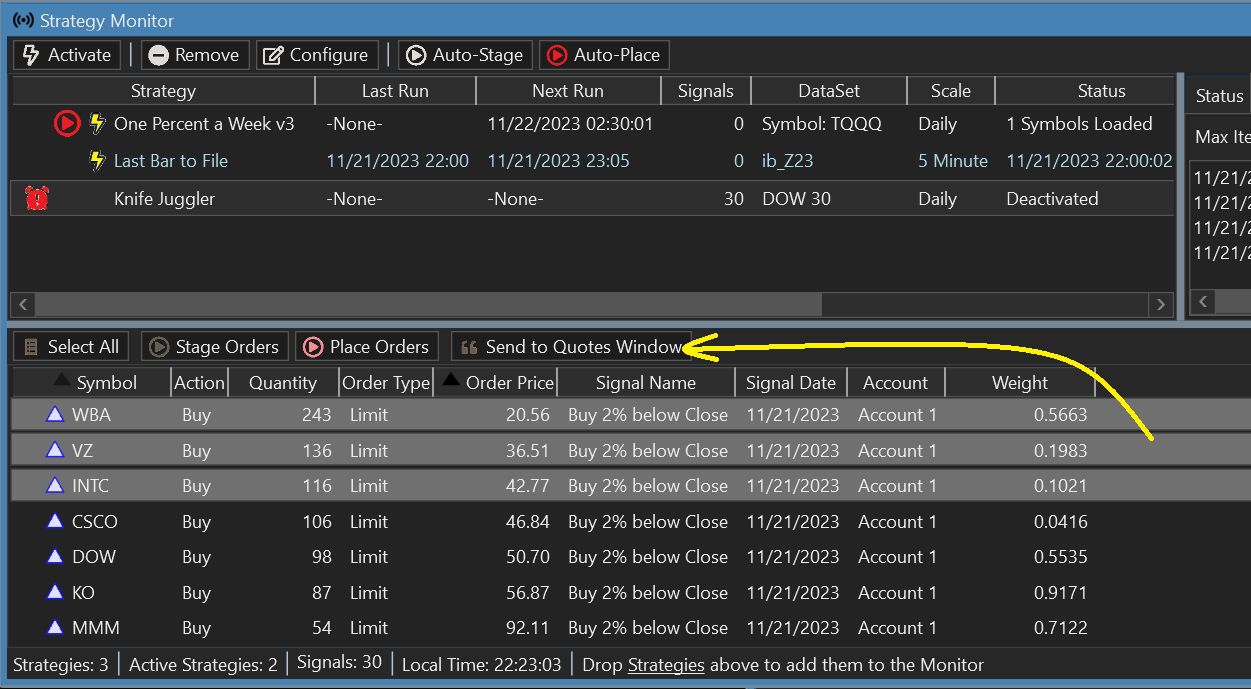The height and width of the screenshot is (689, 1251).
Task: Click the triangle icon next to CSCO
Action: [x=55, y=521]
